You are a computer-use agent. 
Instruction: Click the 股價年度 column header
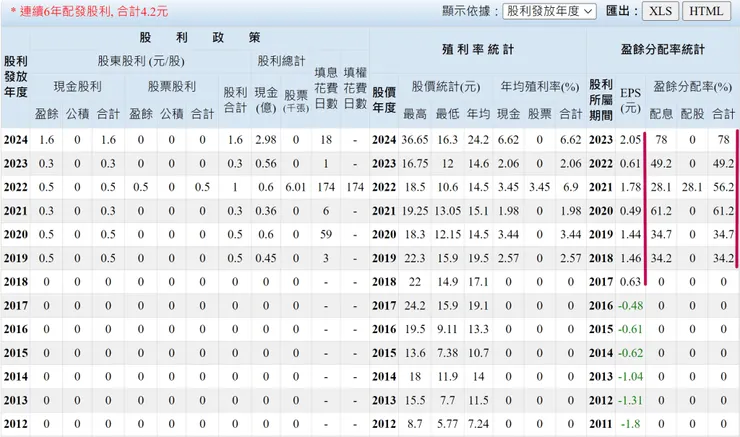[384, 100]
